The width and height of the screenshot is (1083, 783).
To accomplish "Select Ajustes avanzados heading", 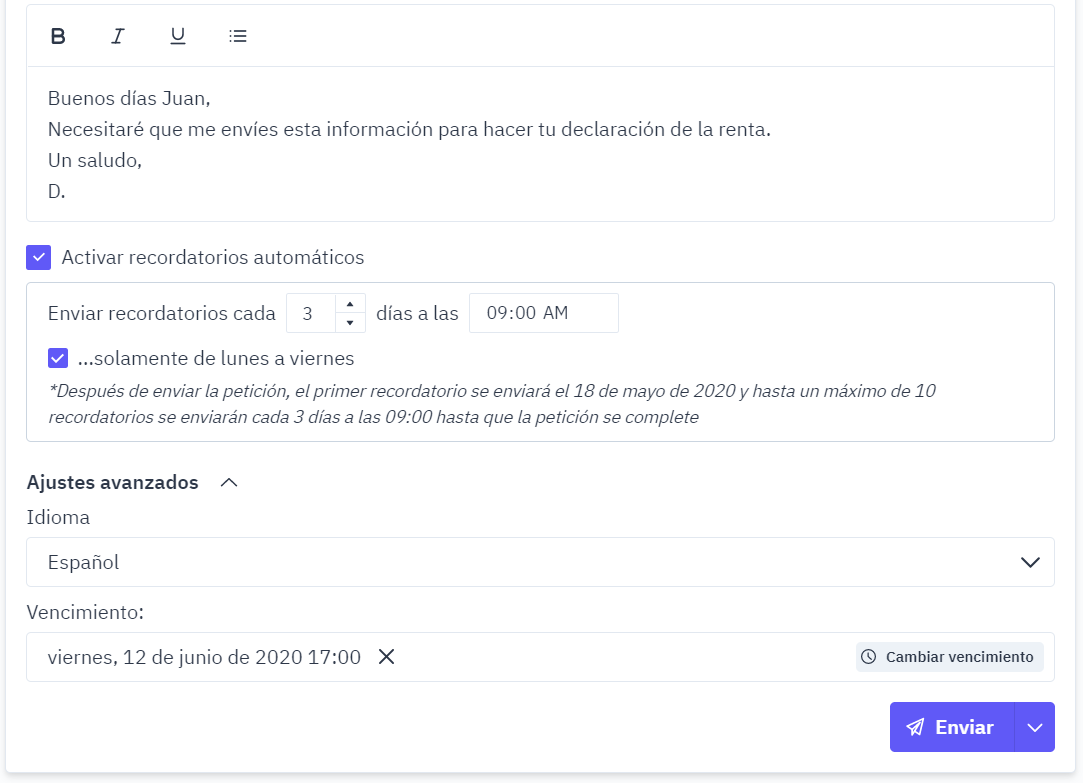I will pos(112,482).
